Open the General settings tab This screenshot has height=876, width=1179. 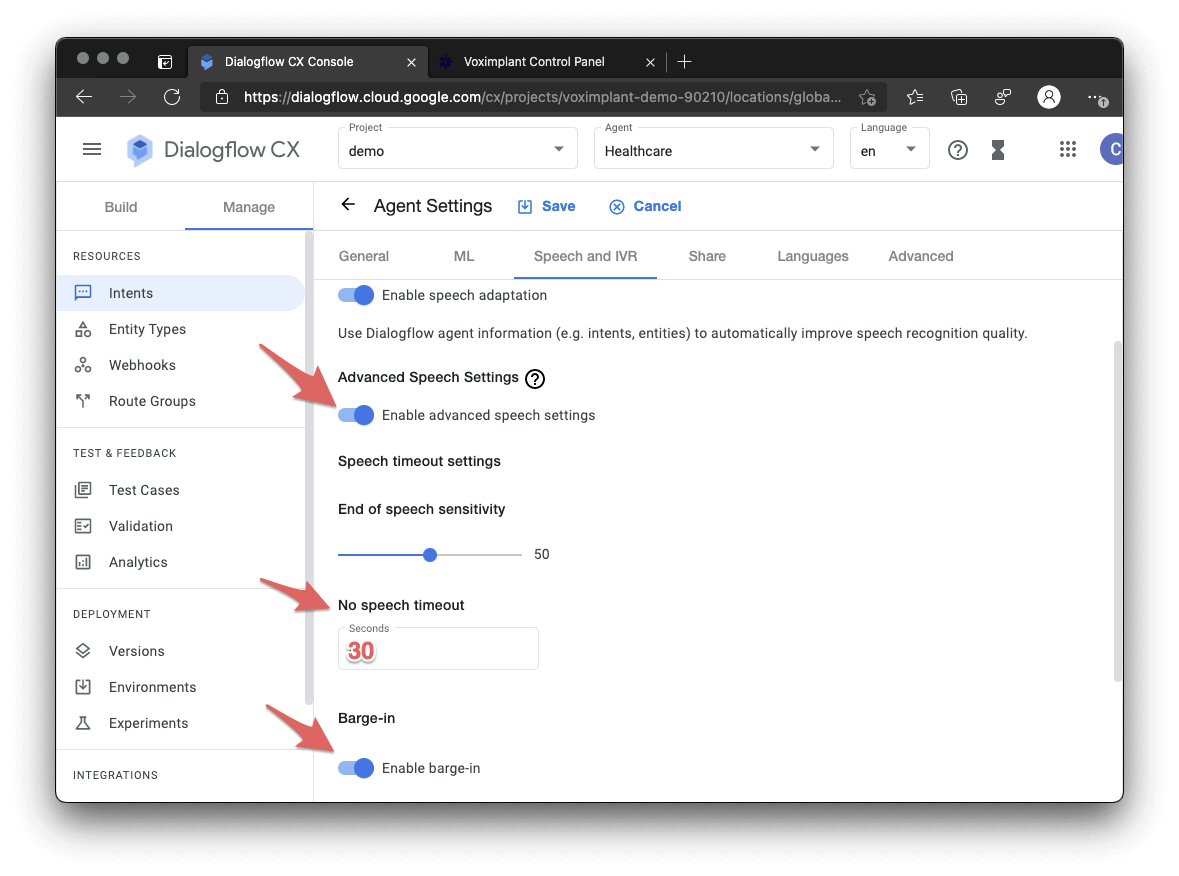click(364, 256)
